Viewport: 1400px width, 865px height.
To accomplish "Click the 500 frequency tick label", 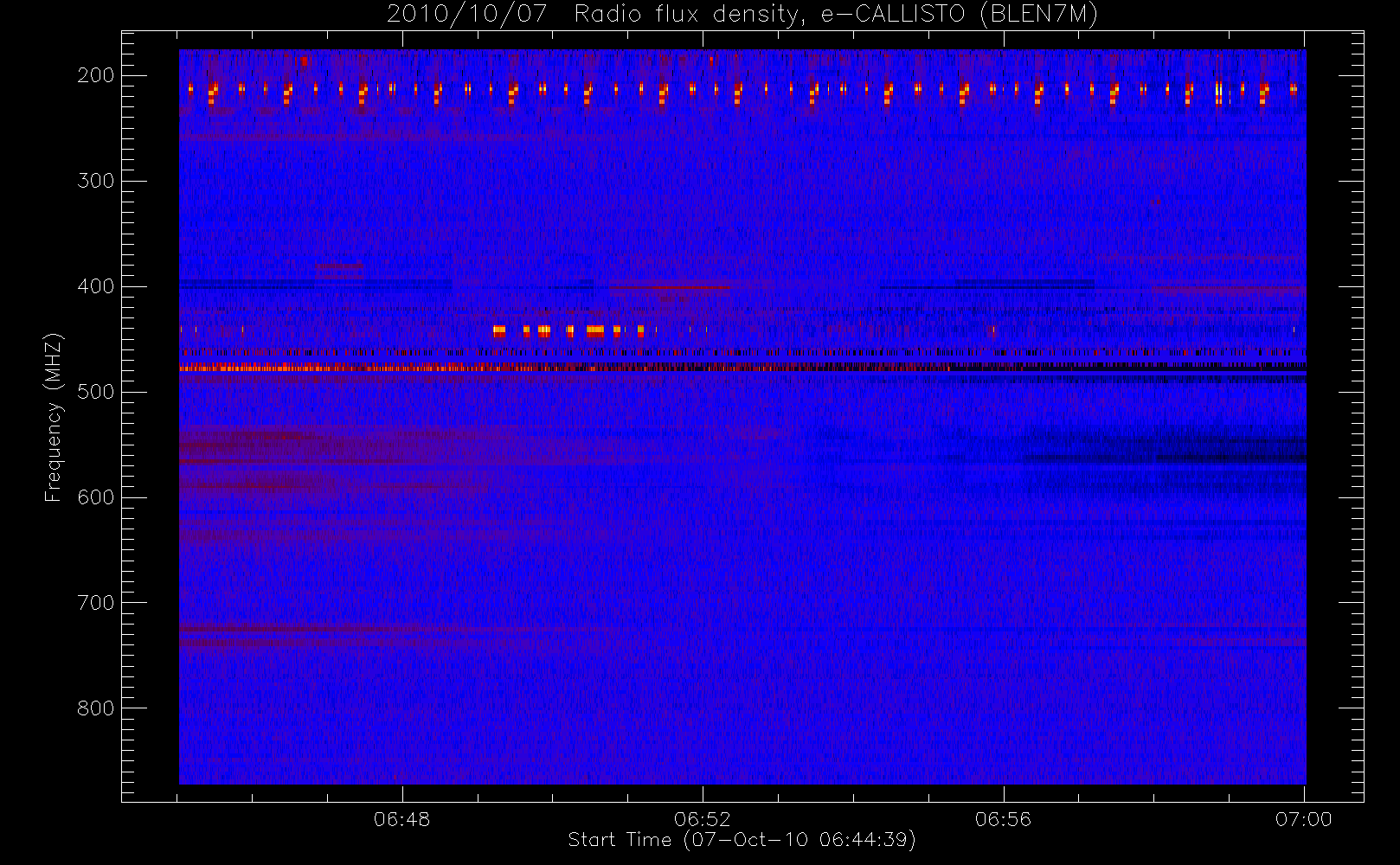I will [96, 392].
